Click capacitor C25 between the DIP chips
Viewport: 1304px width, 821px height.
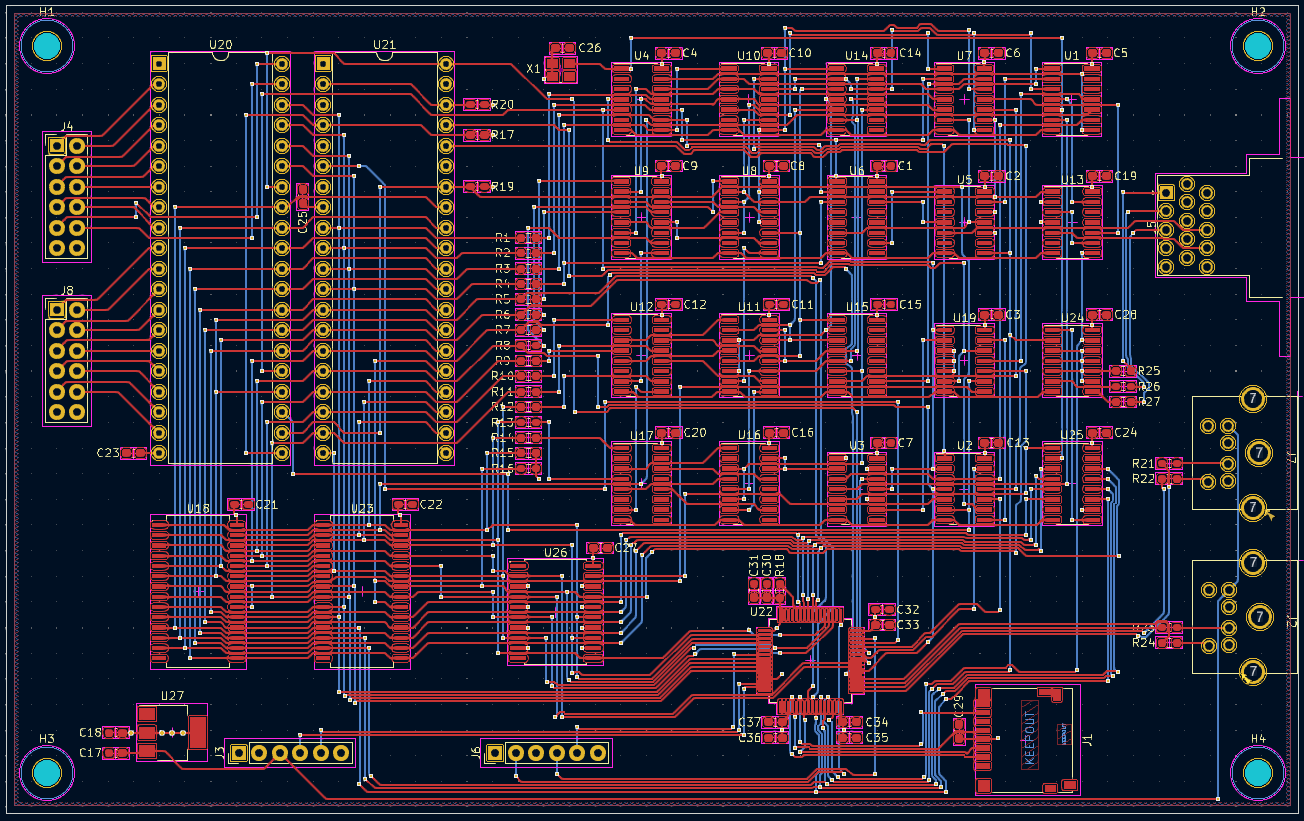tap(303, 196)
